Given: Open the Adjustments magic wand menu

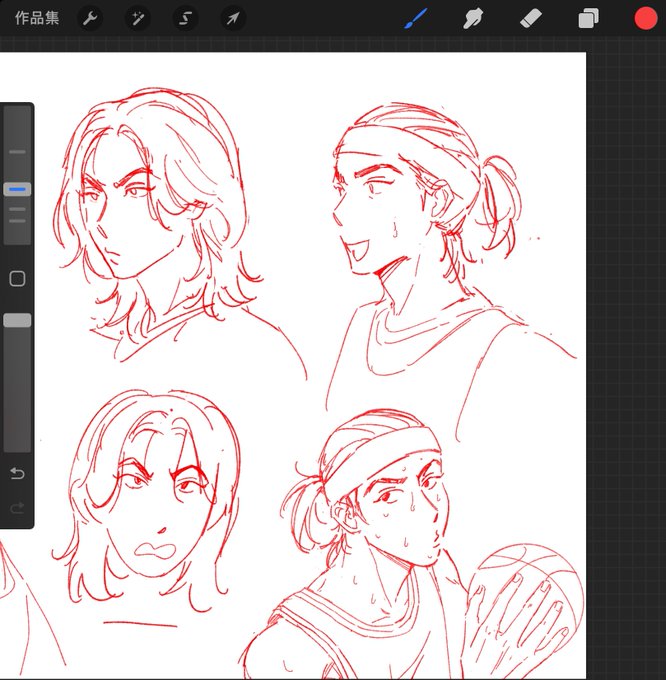Looking at the screenshot, I should click(138, 19).
